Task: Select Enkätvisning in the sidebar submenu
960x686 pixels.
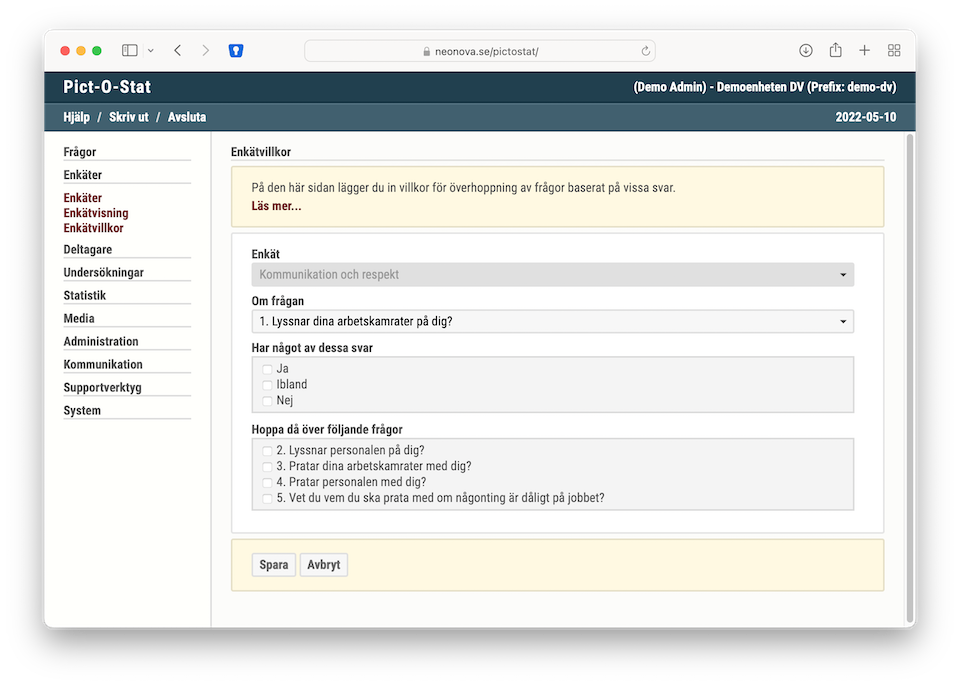Action: pos(96,213)
